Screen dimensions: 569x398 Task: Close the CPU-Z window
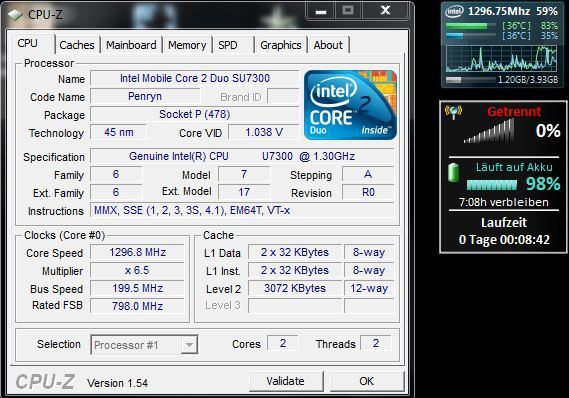pos(386,11)
